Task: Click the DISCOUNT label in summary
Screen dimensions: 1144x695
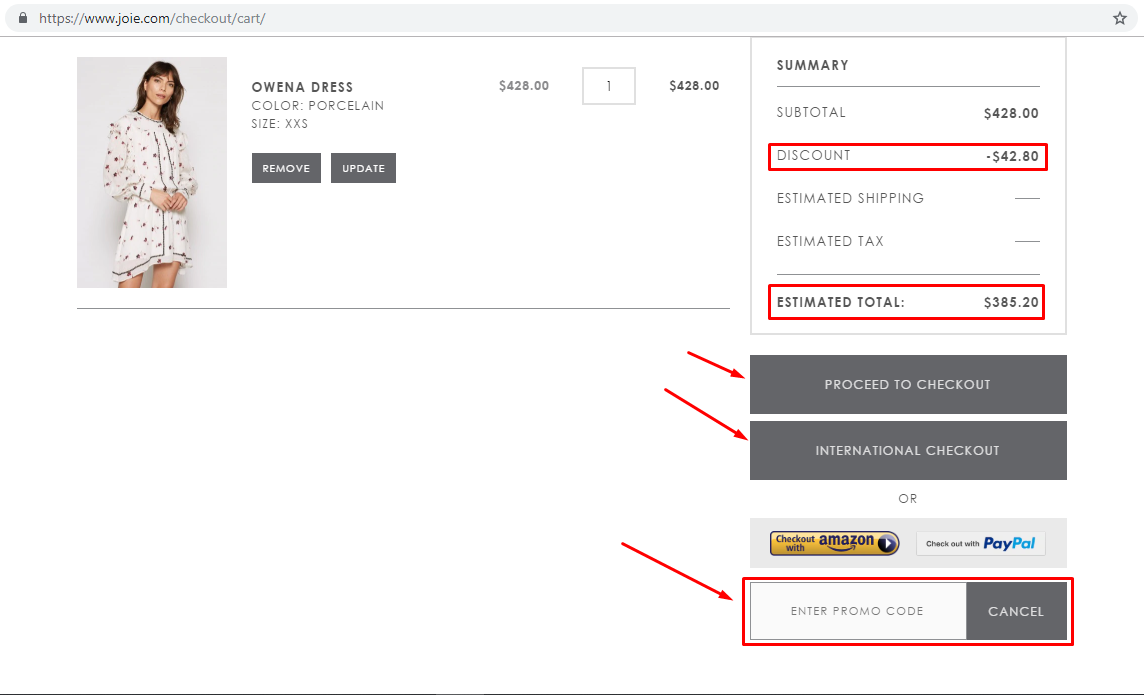Action: pyautogui.click(x=813, y=155)
